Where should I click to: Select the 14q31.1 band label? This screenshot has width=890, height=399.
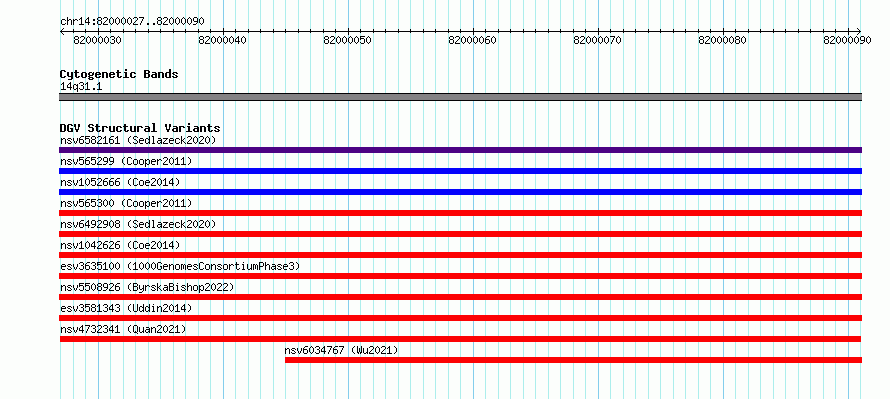tap(81, 87)
